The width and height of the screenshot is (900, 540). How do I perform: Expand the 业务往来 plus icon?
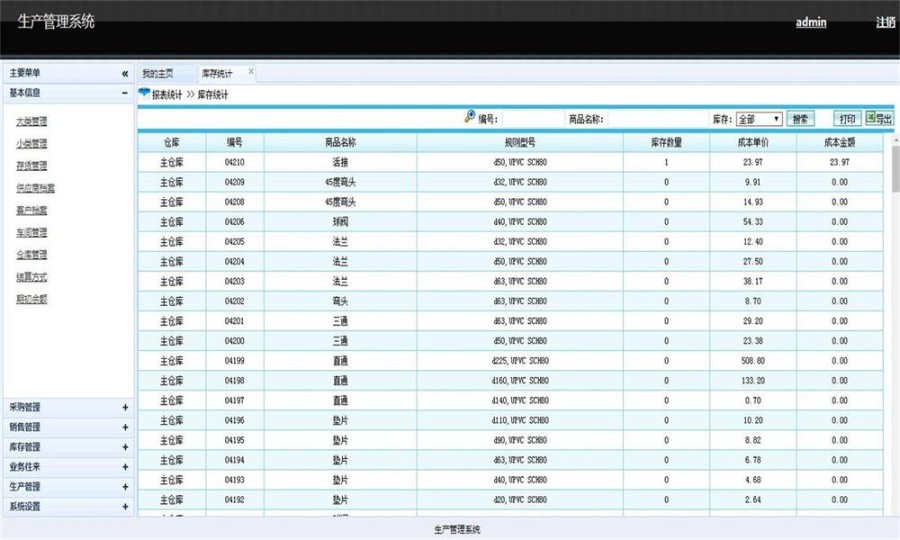click(125, 467)
